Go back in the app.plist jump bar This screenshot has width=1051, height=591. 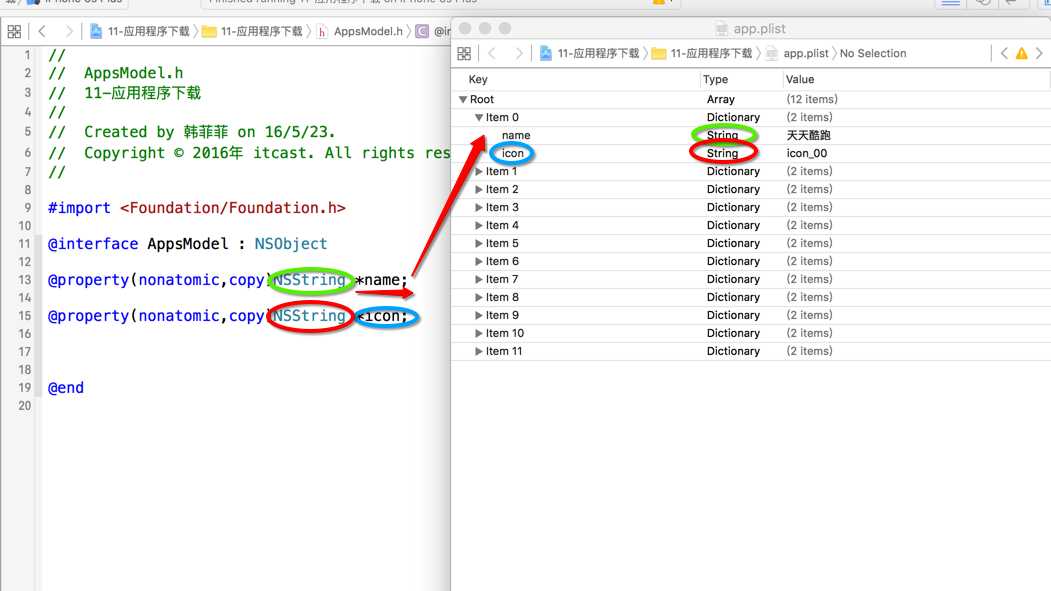492,54
